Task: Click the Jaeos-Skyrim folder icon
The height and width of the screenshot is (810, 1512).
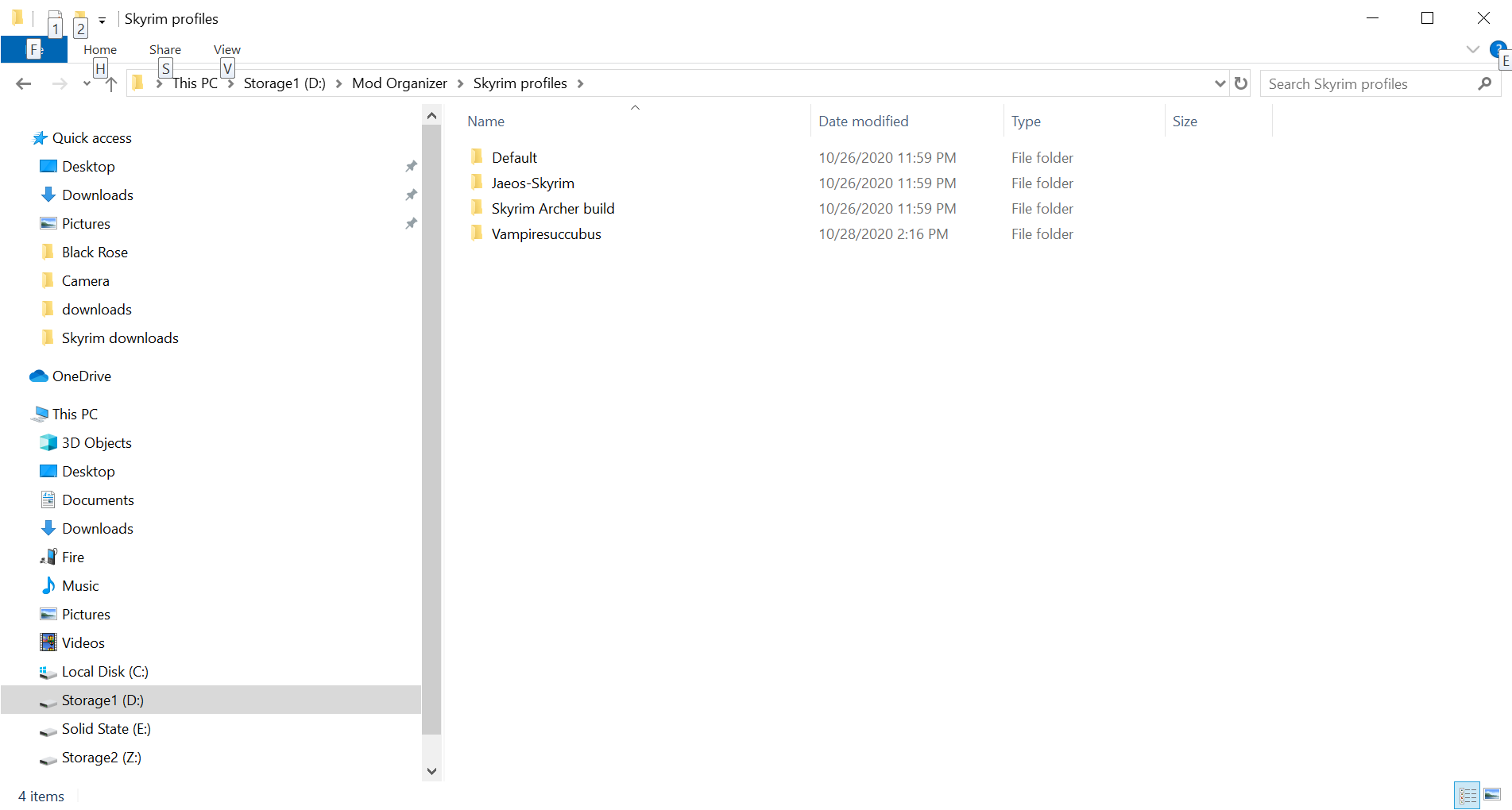Action: coord(477,182)
